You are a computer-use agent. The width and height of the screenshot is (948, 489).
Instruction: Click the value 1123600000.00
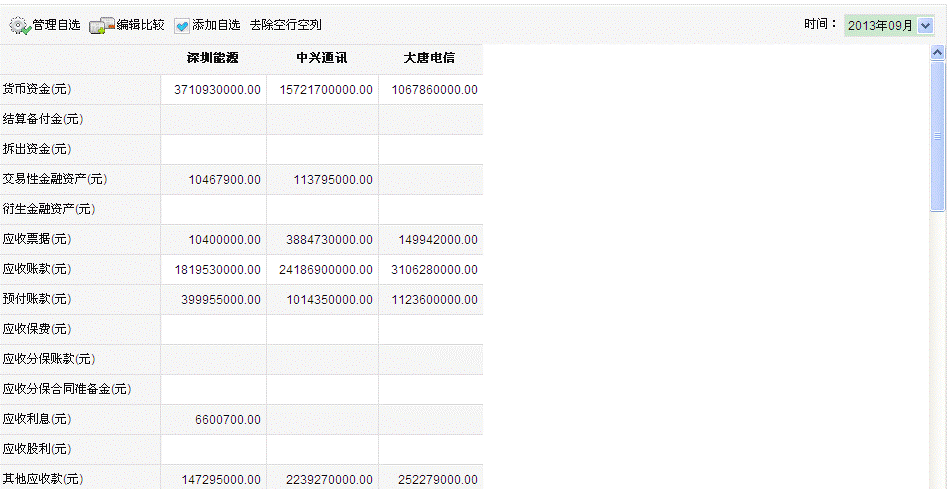coord(435,300)
